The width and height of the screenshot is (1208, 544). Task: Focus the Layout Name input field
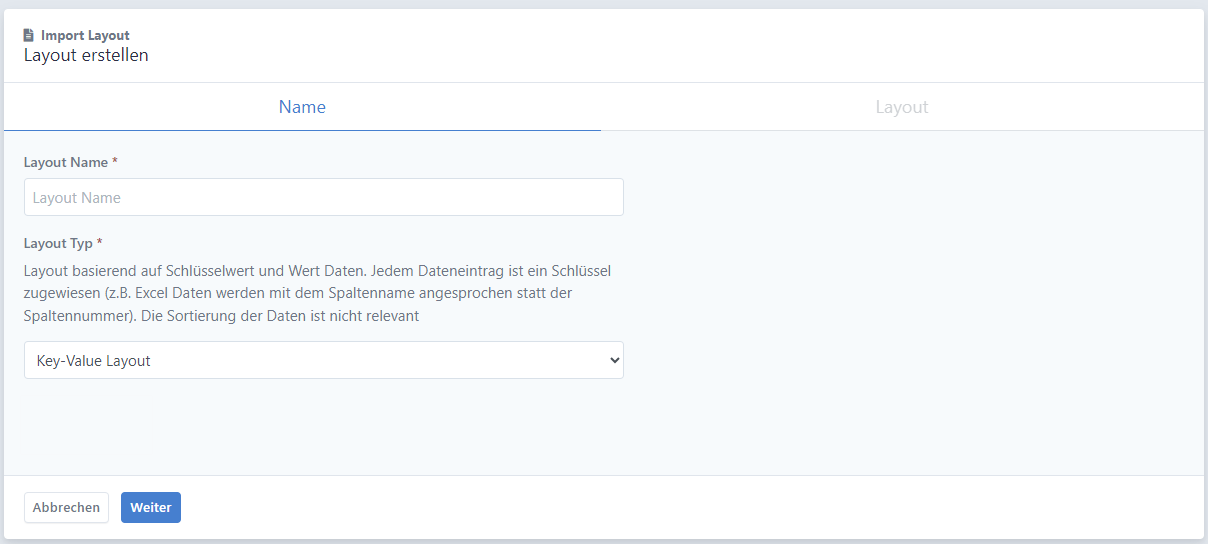click(324, 197)
